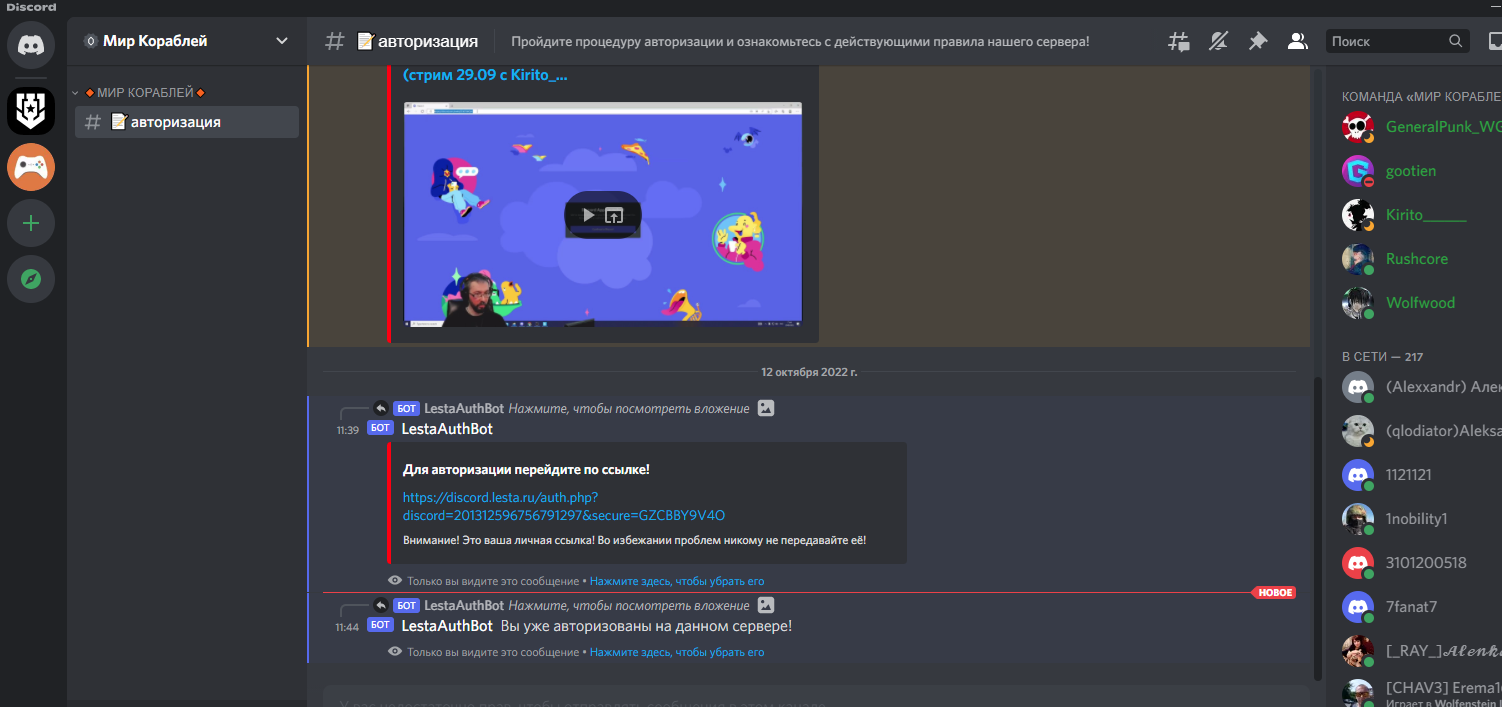1502x707 pixels.
Task: Click БОТ badge beside LestaAuthBot at 11:39
Action: point(380,428)
